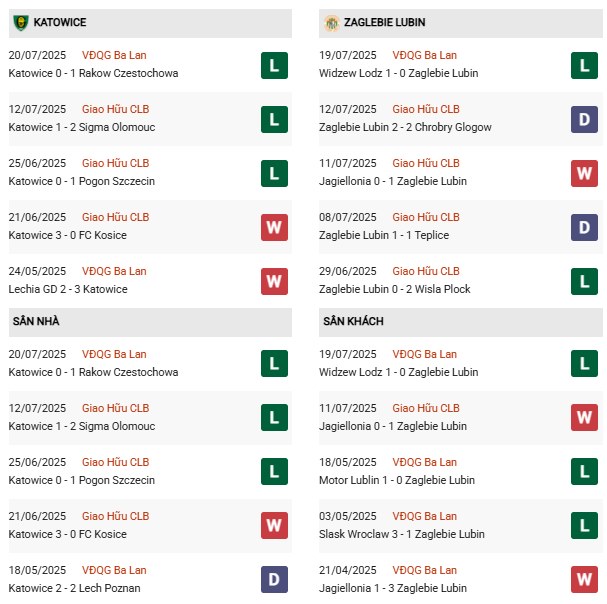Open the Motor Lublin 1 - 0 Zaglebie Lubin match

tap(396, 480)
